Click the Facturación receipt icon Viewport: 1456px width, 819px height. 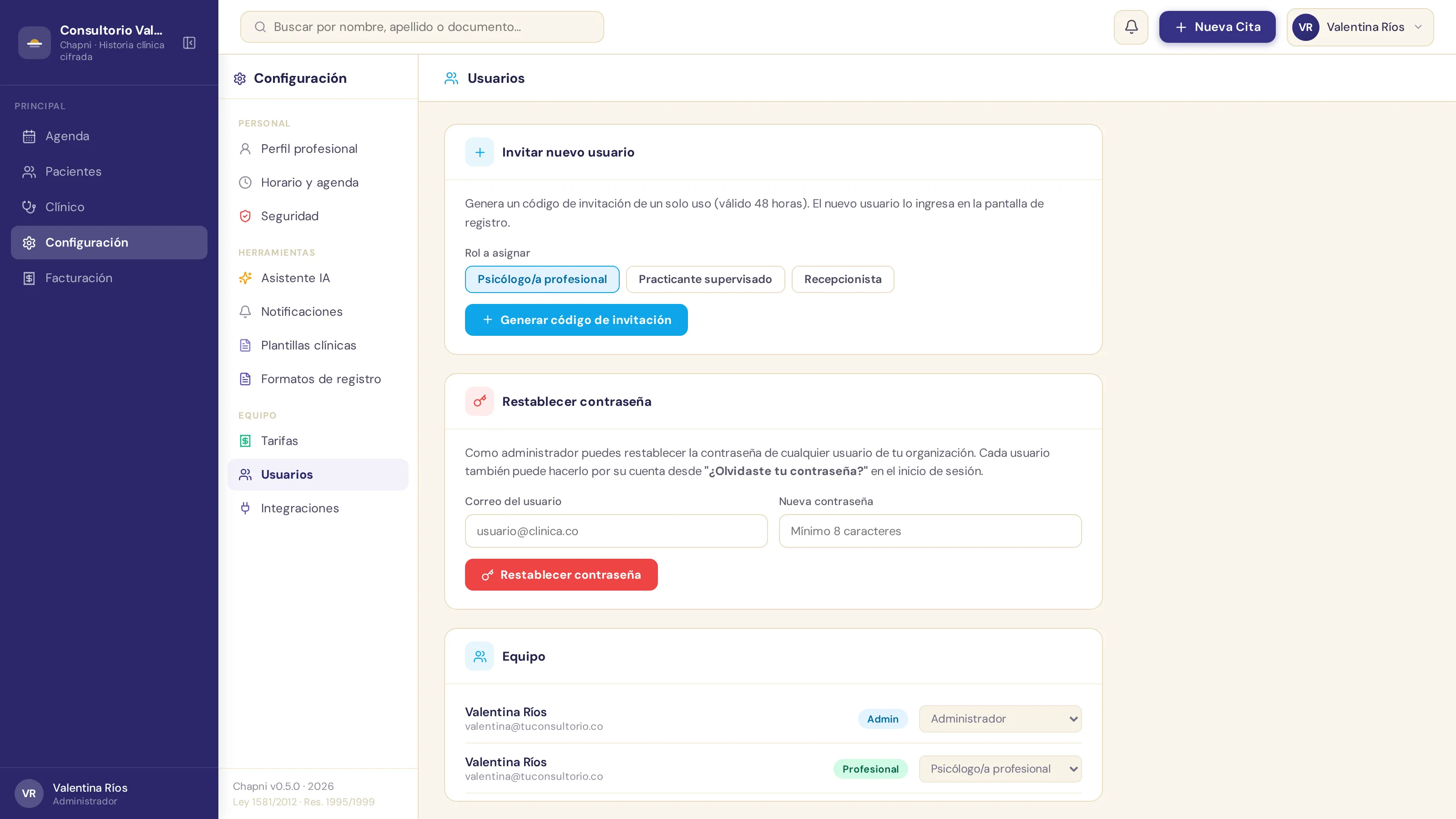[29, 278]
